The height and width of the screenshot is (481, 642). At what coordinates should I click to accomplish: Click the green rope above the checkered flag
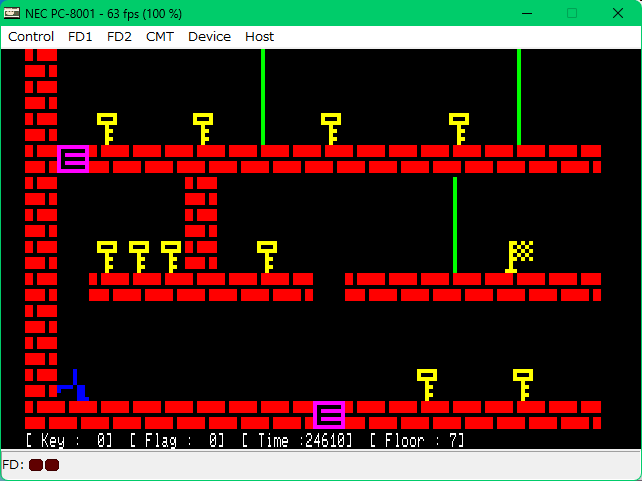pos(519,96)
